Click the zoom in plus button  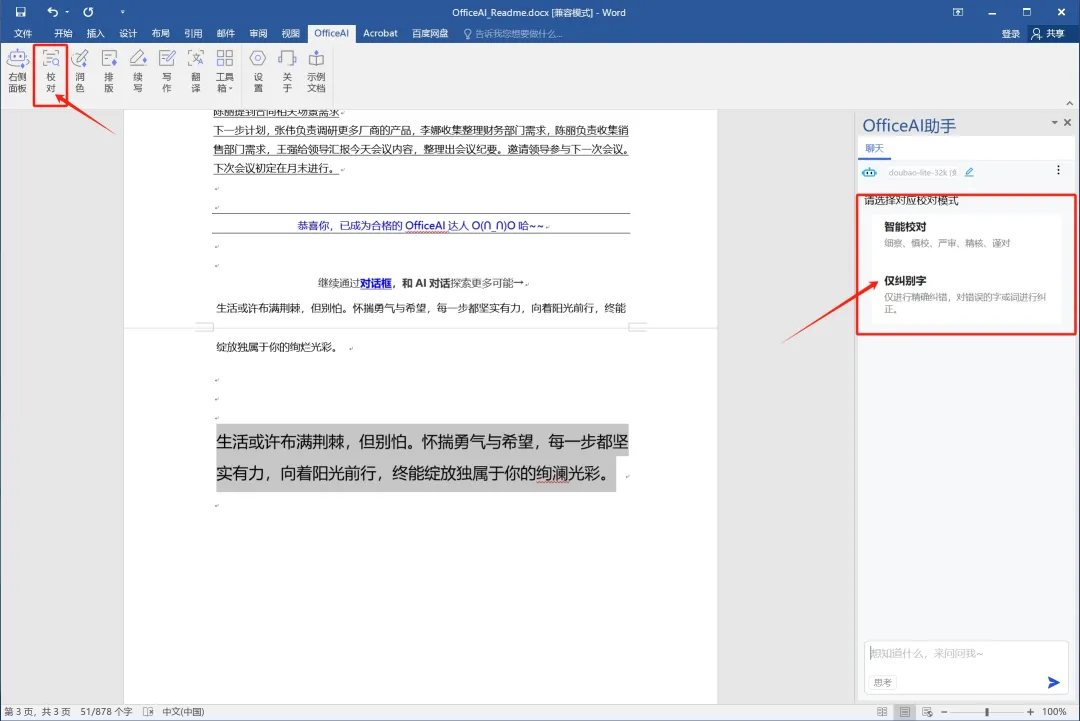click(x=1030, y=712)
